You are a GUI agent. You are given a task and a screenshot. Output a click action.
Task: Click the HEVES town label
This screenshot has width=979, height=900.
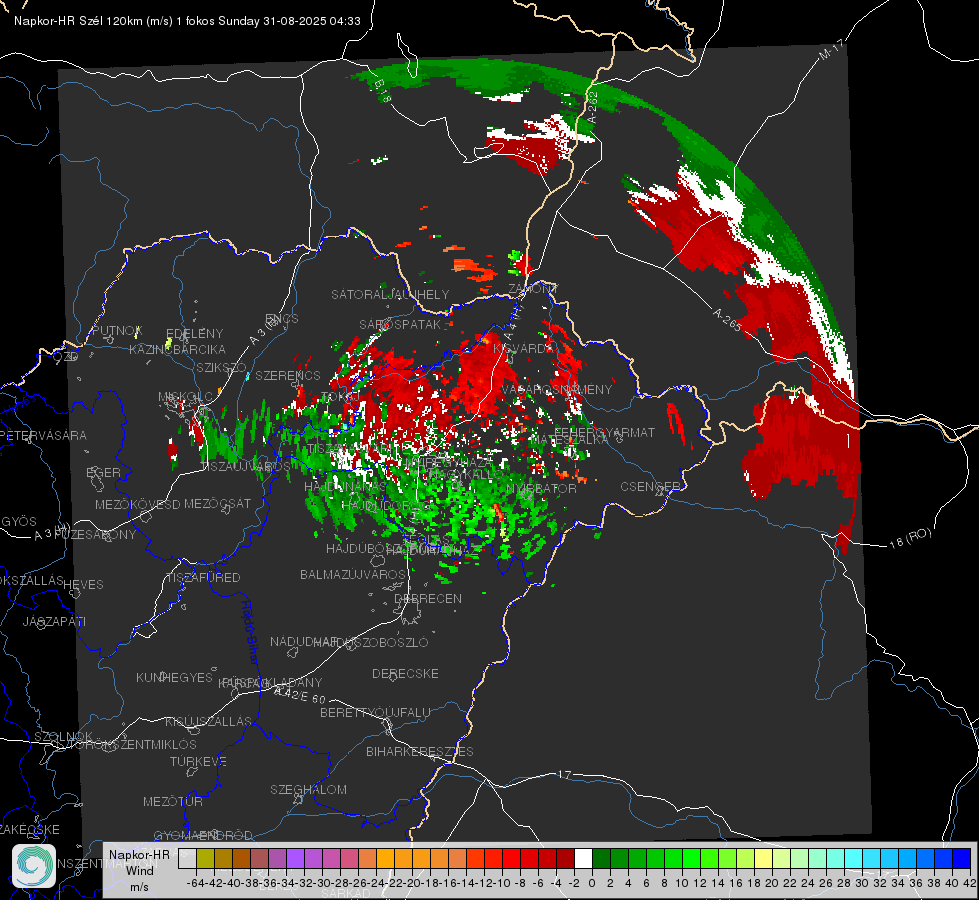pyautogui.click(x=83, y=585)
